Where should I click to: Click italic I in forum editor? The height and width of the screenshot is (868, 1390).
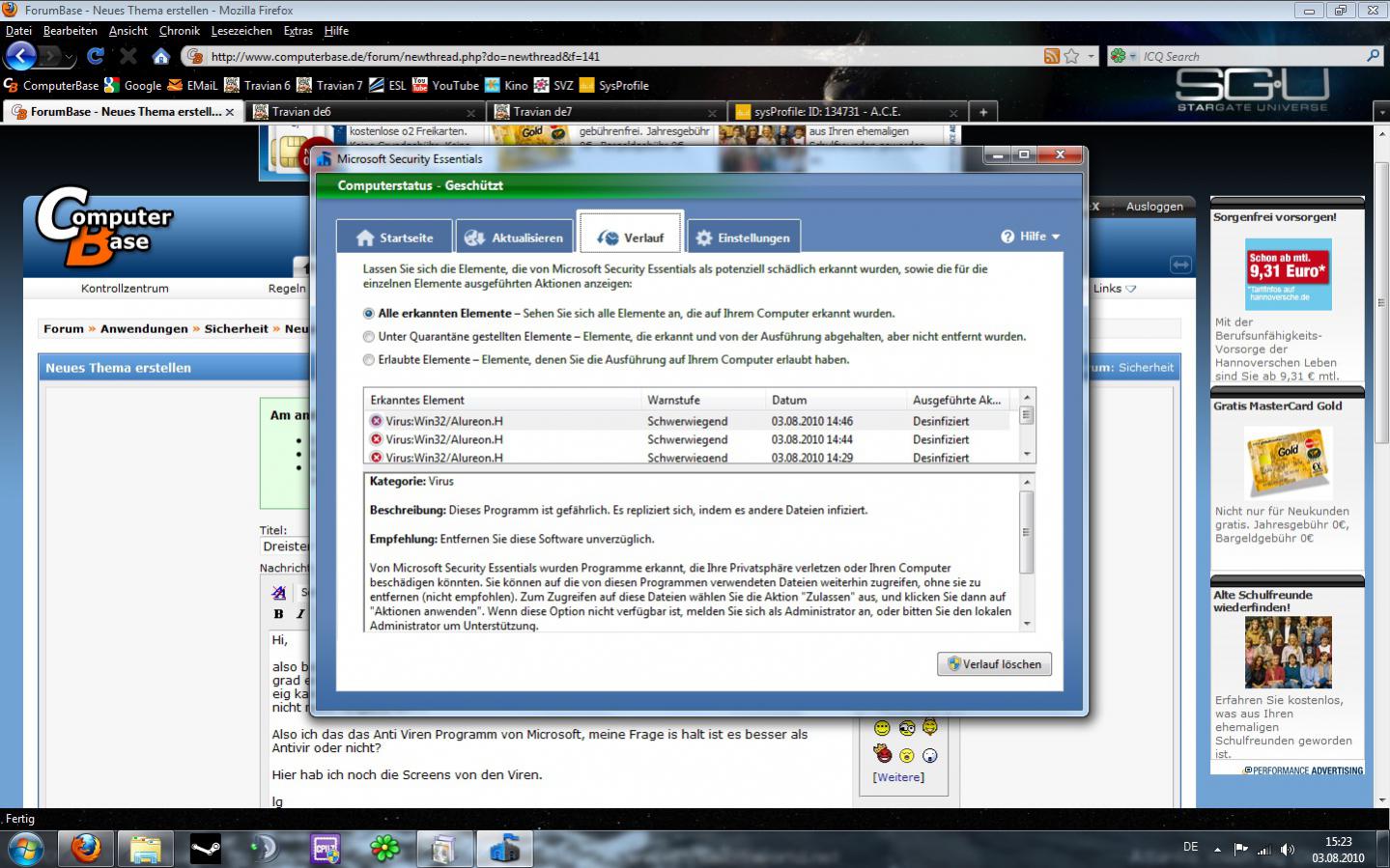(300, 614)
